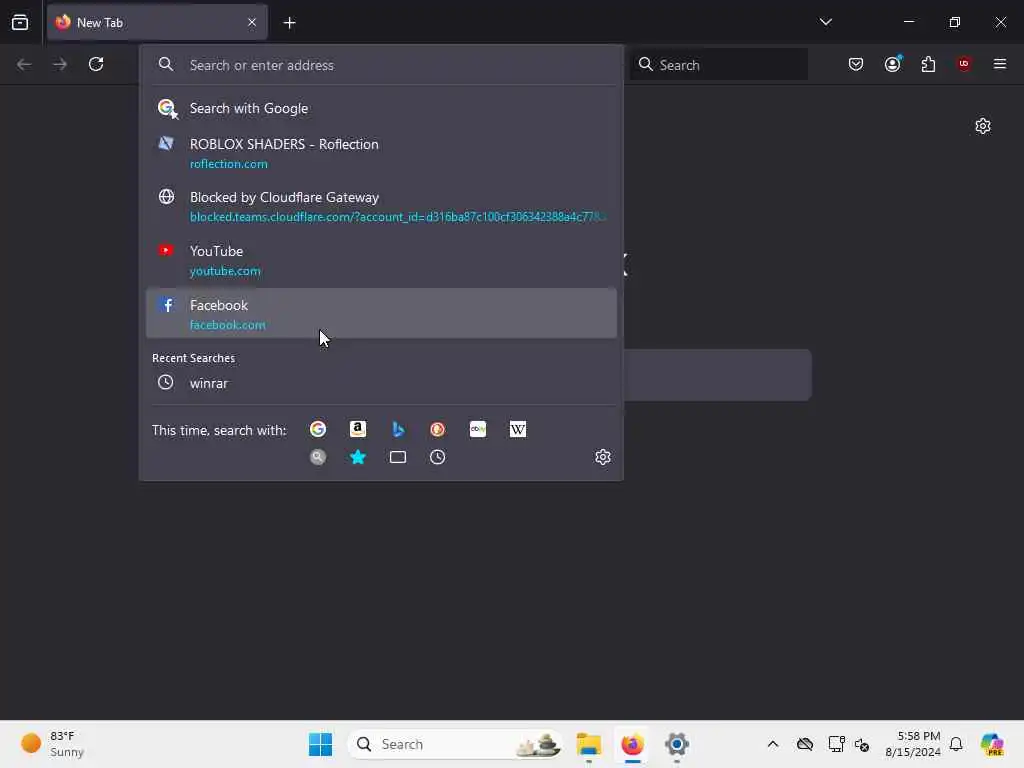
Task: Open the Copilot preview icon
Action: point(992,744)
